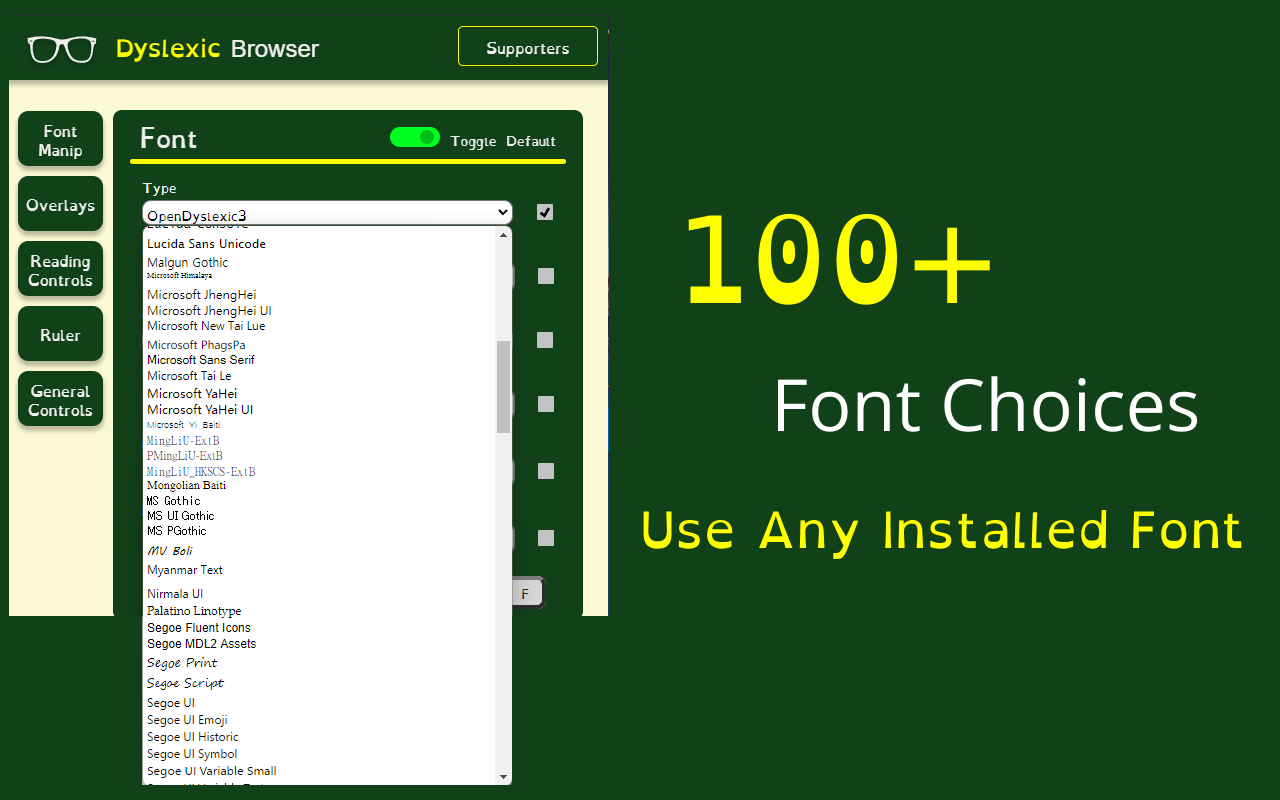Open the Type font dropdown
Screen dimensions: 1280x800
pos(327,212)
